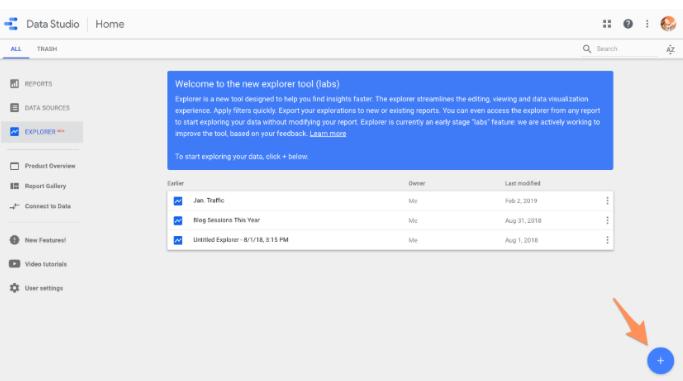Select EXPLORER in the sidebar
This screenshot has height=381, width=683.
click(x=40, y=131)
